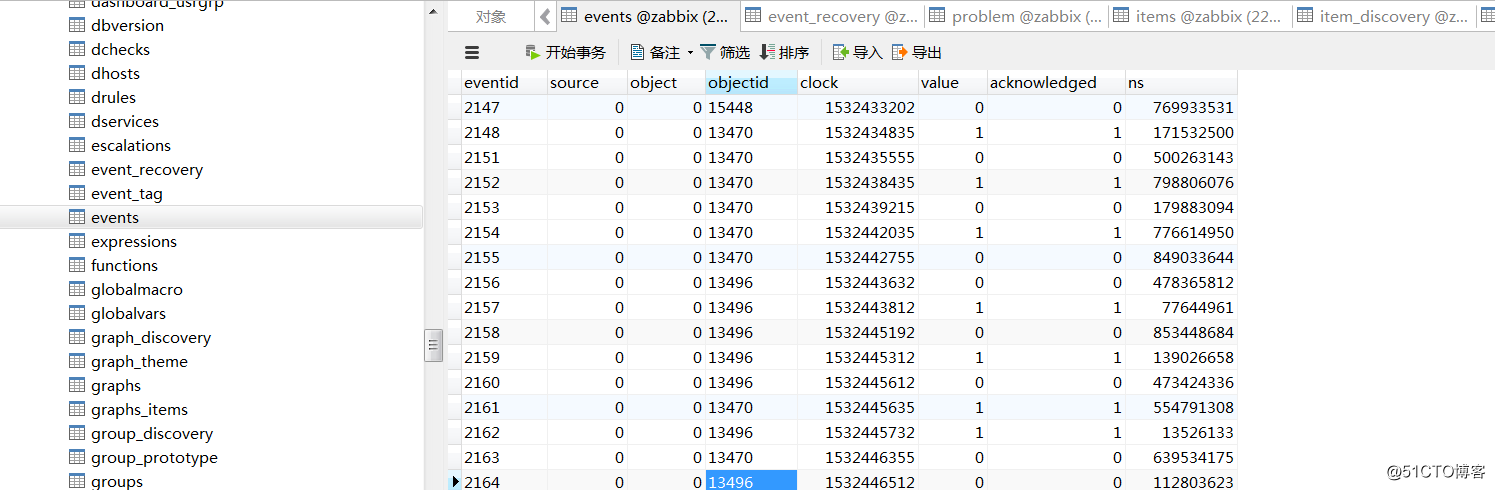Select the drules table in the tree
The width and height of the screenshot is (1495, 490).
tap(113, 97)
